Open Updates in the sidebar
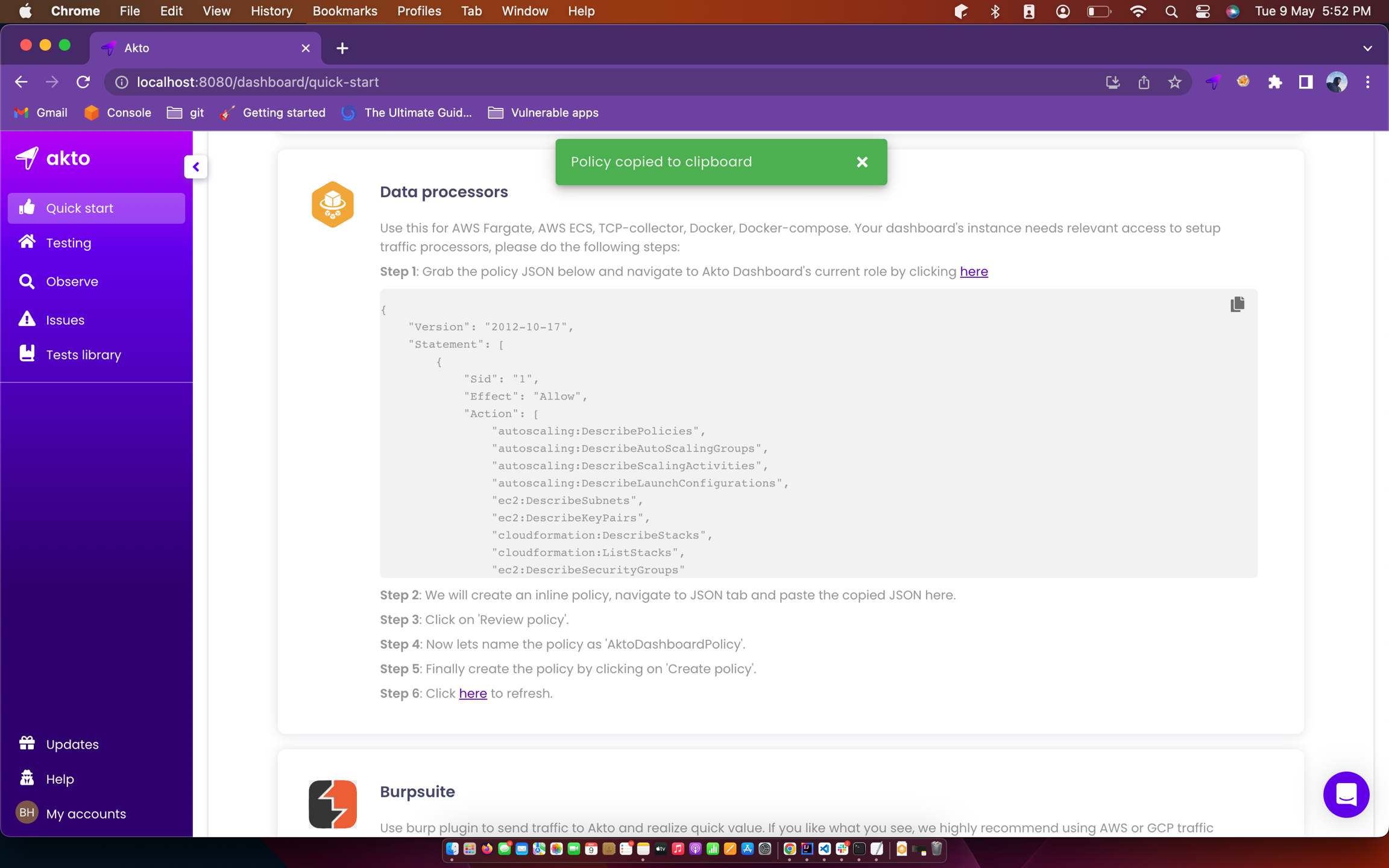The height and width of the screenshot is (868, 1389). (72, 744)
